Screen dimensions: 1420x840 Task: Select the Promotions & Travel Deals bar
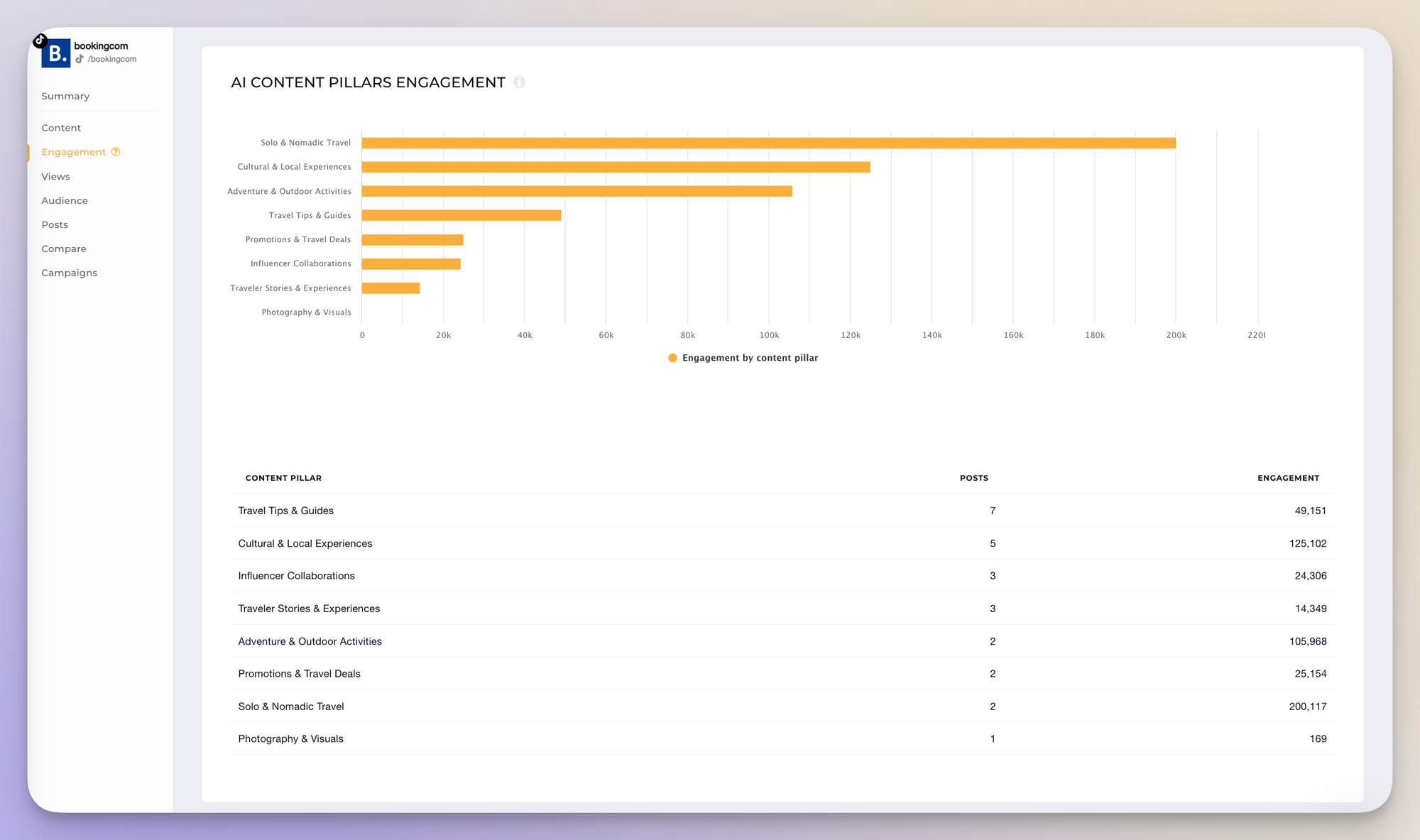[413, 240]
